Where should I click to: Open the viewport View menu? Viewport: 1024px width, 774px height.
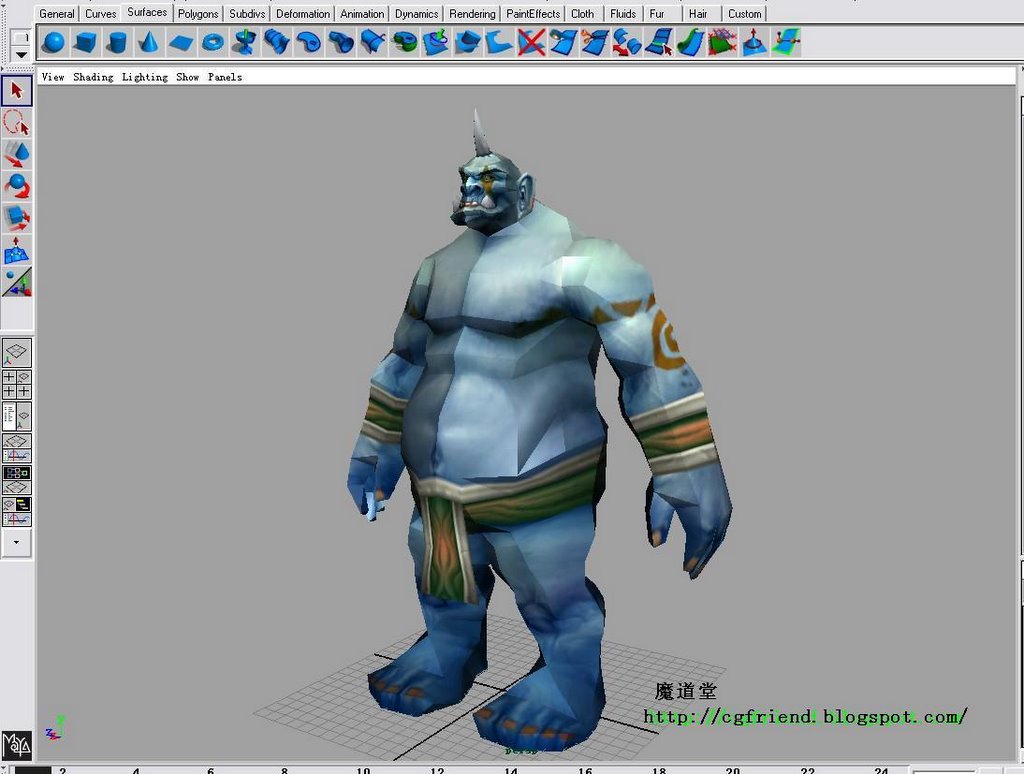[x=53, y=77]
